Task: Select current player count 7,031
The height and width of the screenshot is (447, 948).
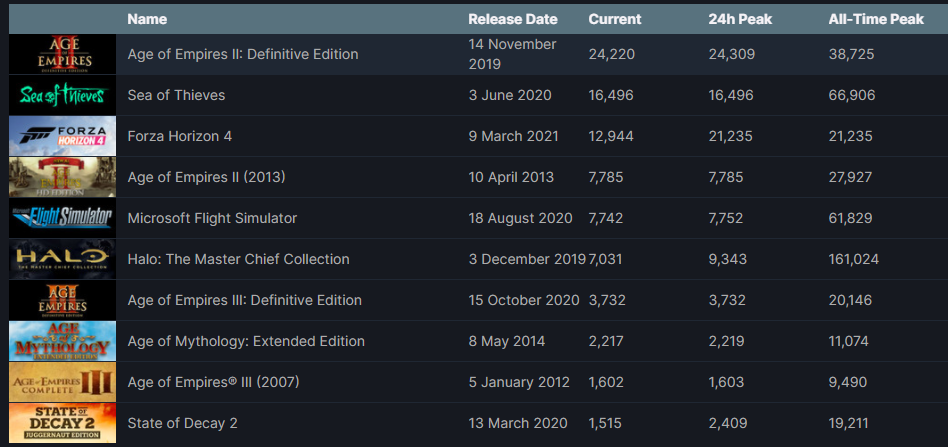Action: pos(605,259)
